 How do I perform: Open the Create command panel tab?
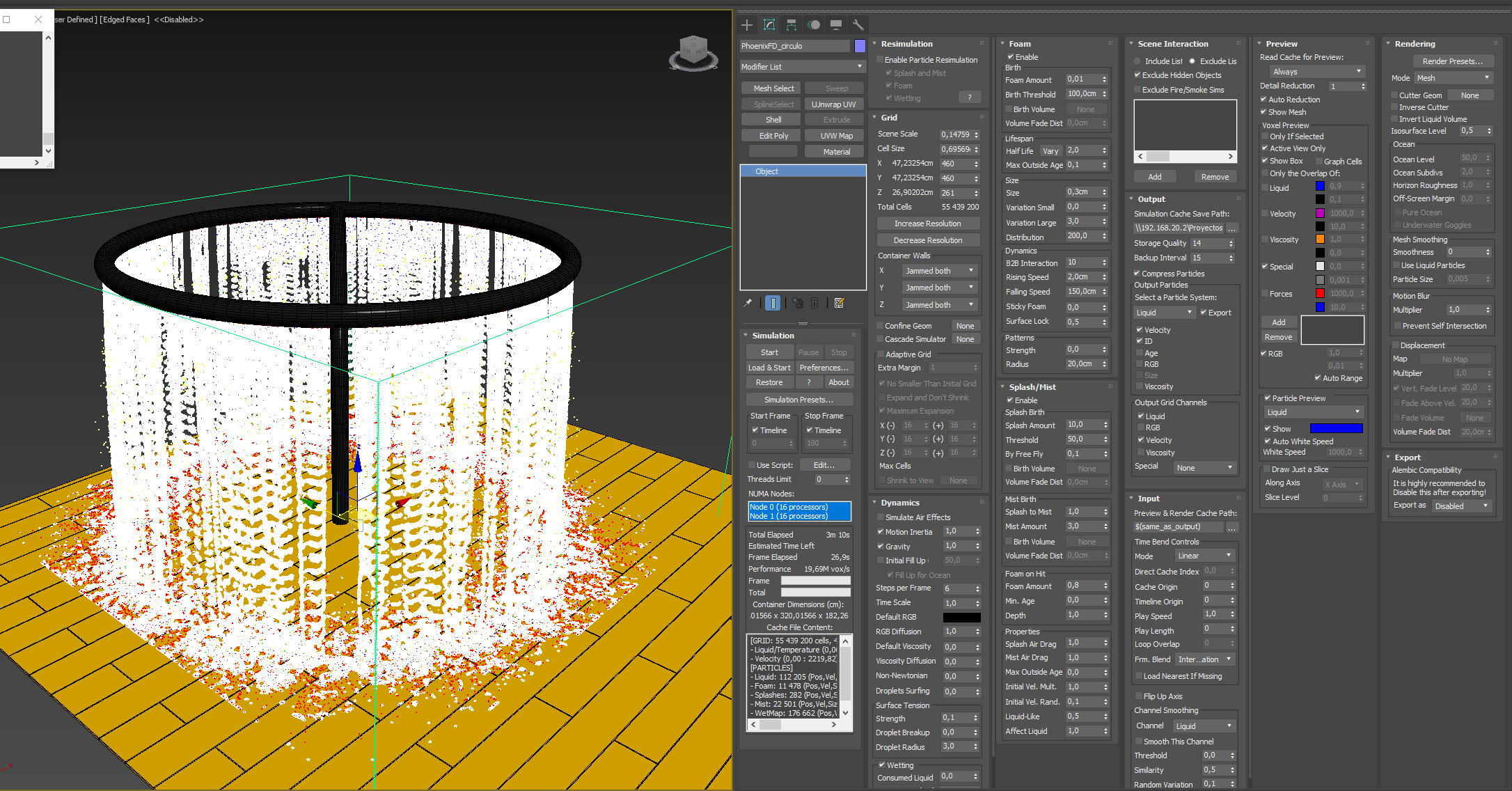pyautogui.click(x=747, y=25)
